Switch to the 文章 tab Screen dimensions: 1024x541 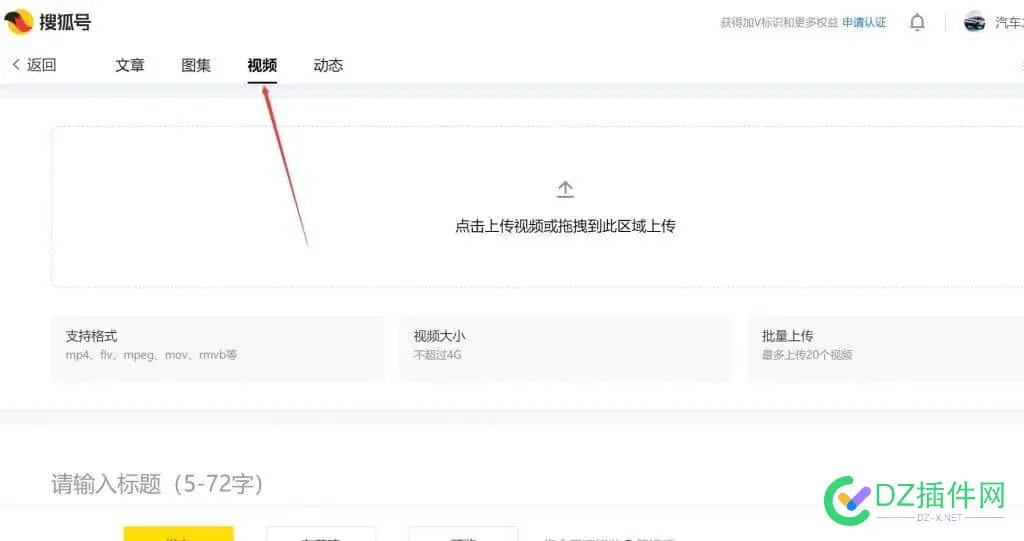pos(129,65)
